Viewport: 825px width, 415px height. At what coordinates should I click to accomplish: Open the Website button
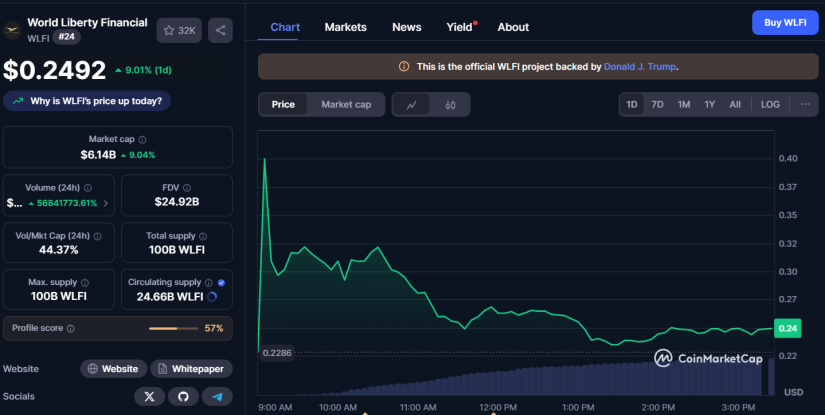click(x=114, y=369)
